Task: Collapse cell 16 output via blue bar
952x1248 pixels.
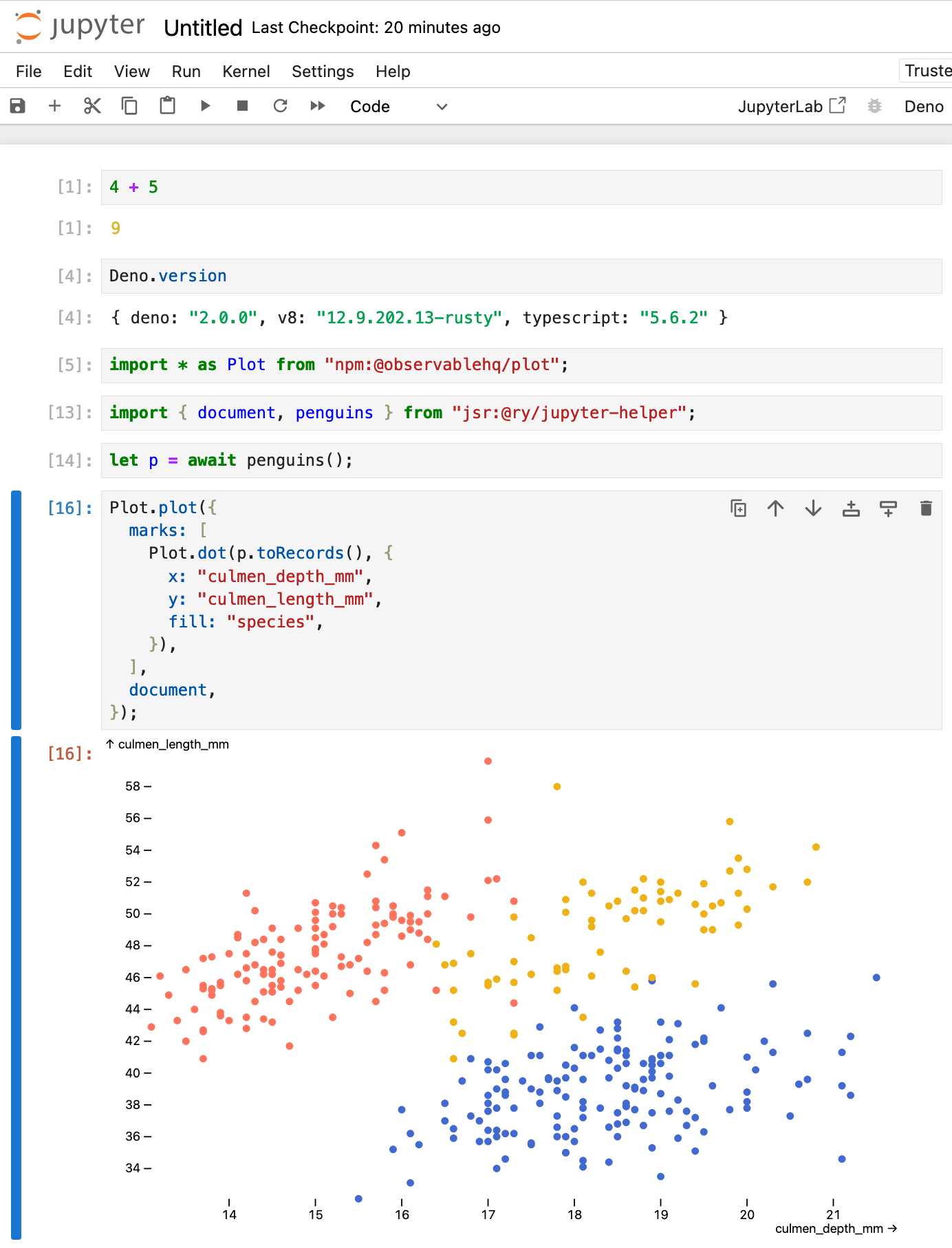Action: (16, 988)
